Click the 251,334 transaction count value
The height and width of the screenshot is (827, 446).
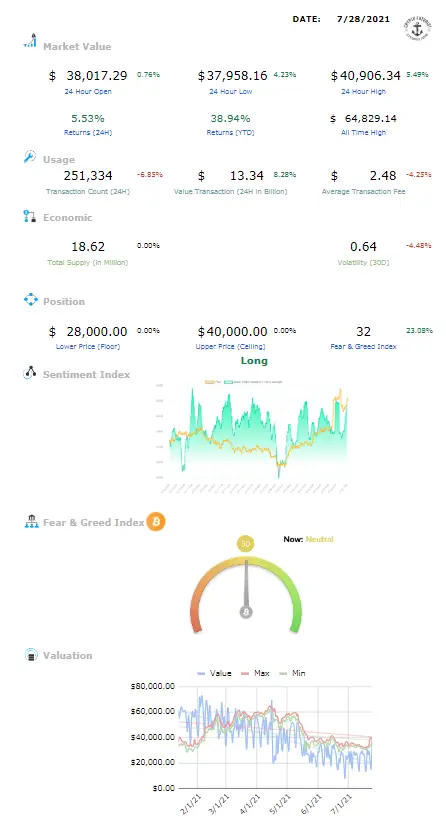88,176
